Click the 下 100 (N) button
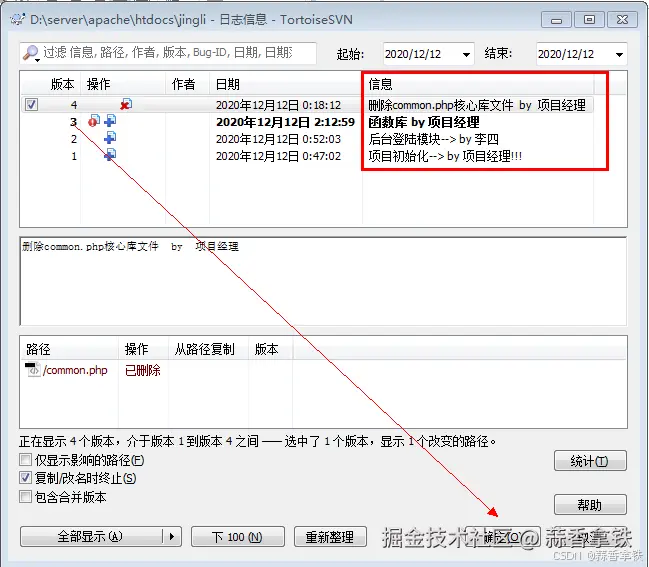 coord(238,537)
